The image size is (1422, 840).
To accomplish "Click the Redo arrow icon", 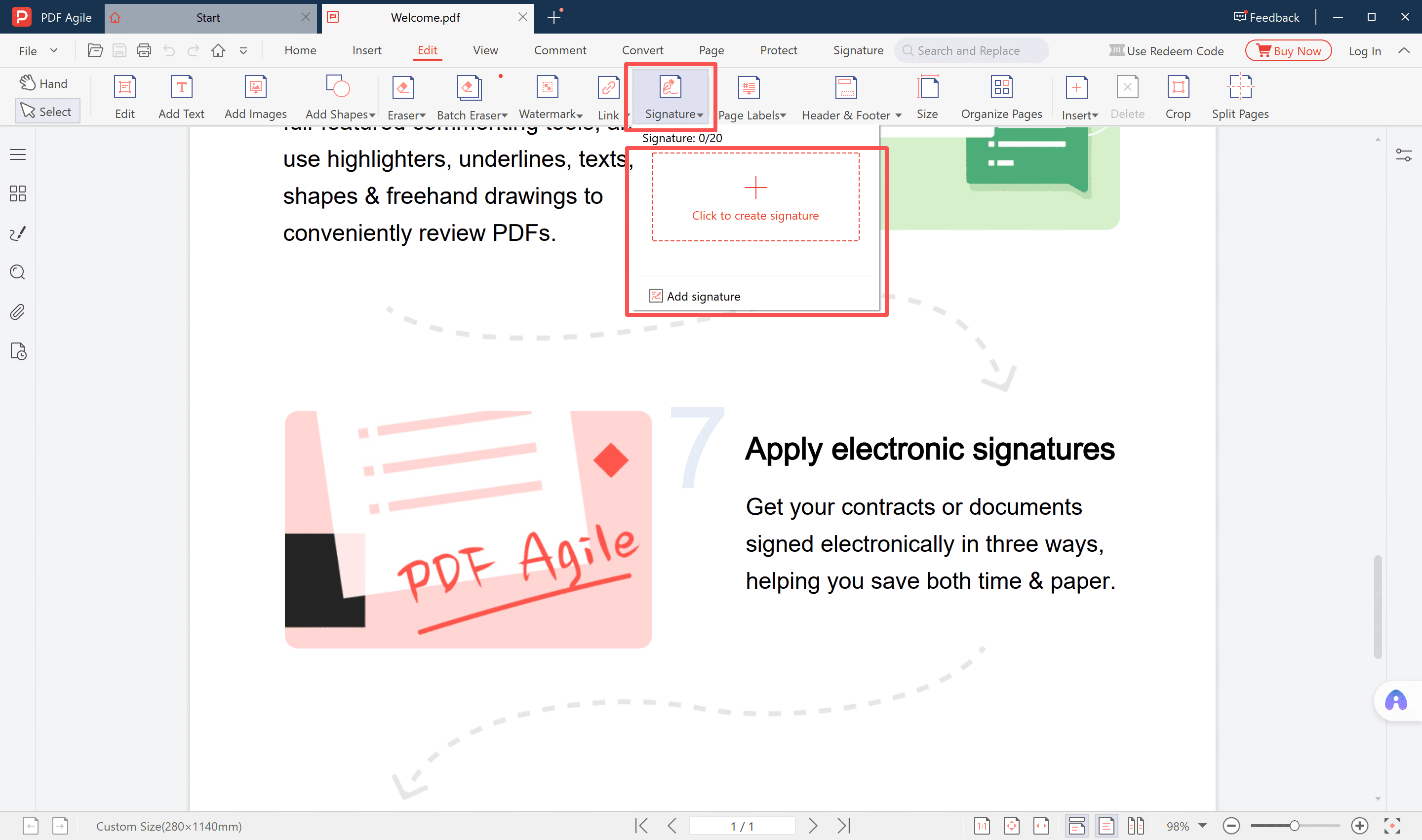I will tap(193, 51).
